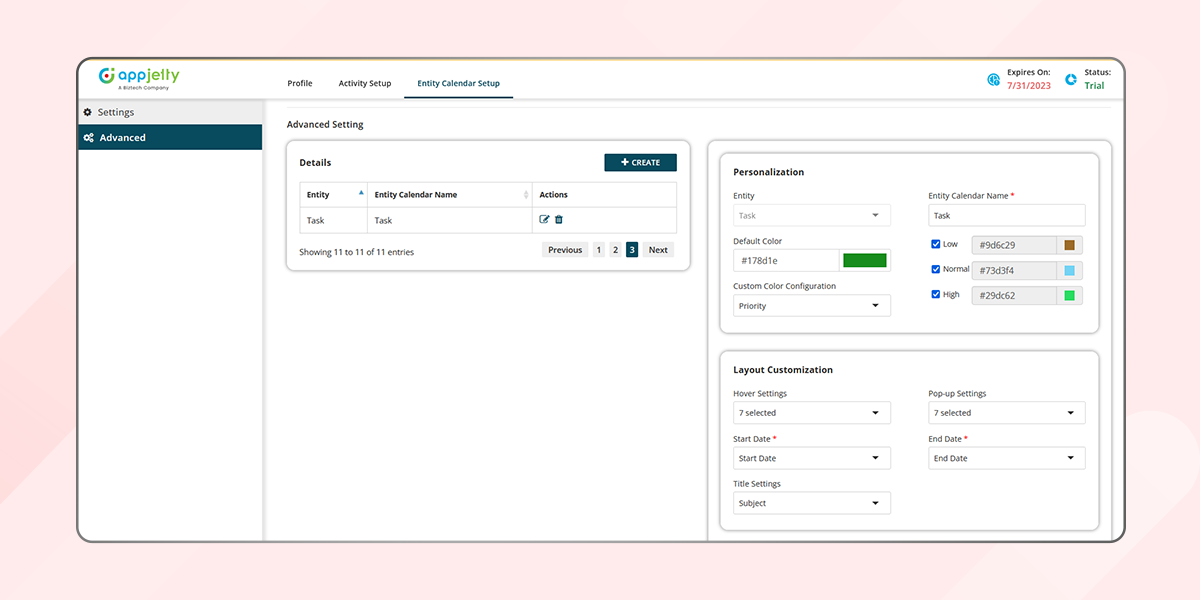Image resolution: width=1200 pixels, height=600 pixels.
Task: Click the High color hex field #29dc62
Action: click(x=1015, y=295)
